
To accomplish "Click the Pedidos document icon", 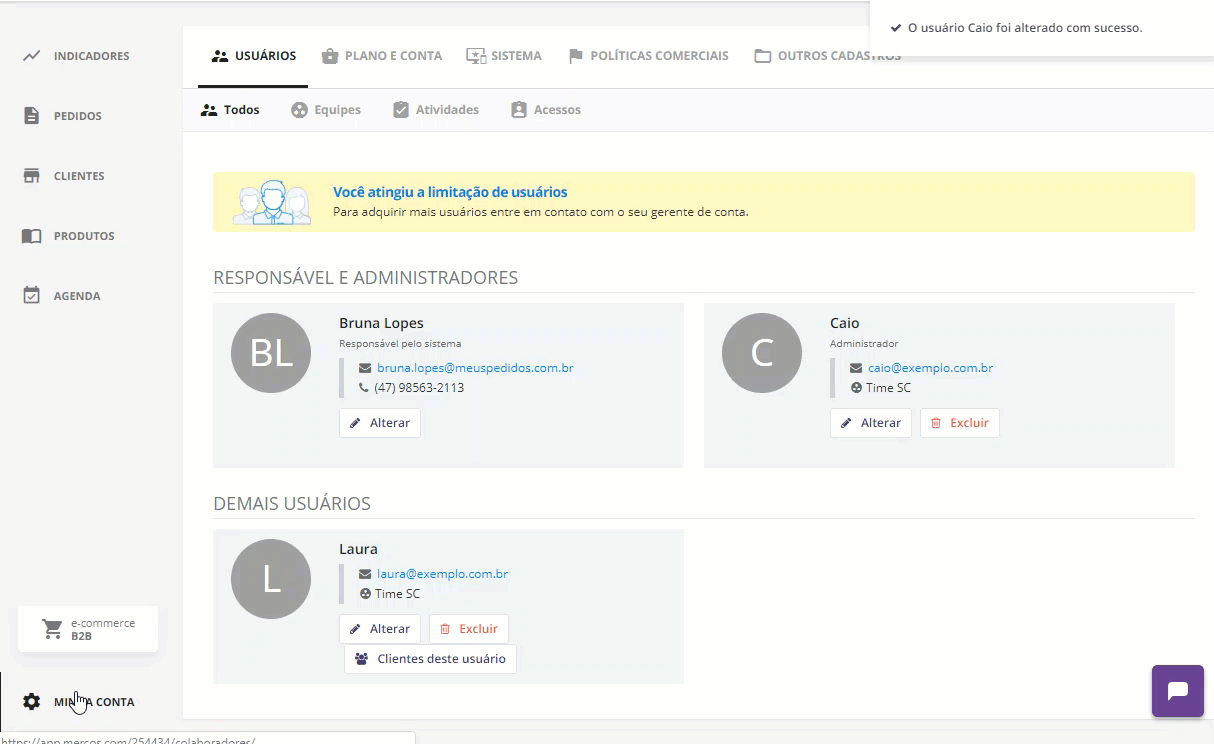I will (x=32, y=116).
